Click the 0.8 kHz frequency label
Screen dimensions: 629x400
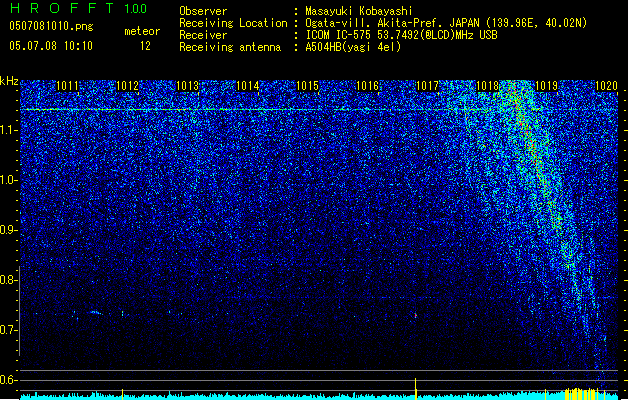point(9,280)
